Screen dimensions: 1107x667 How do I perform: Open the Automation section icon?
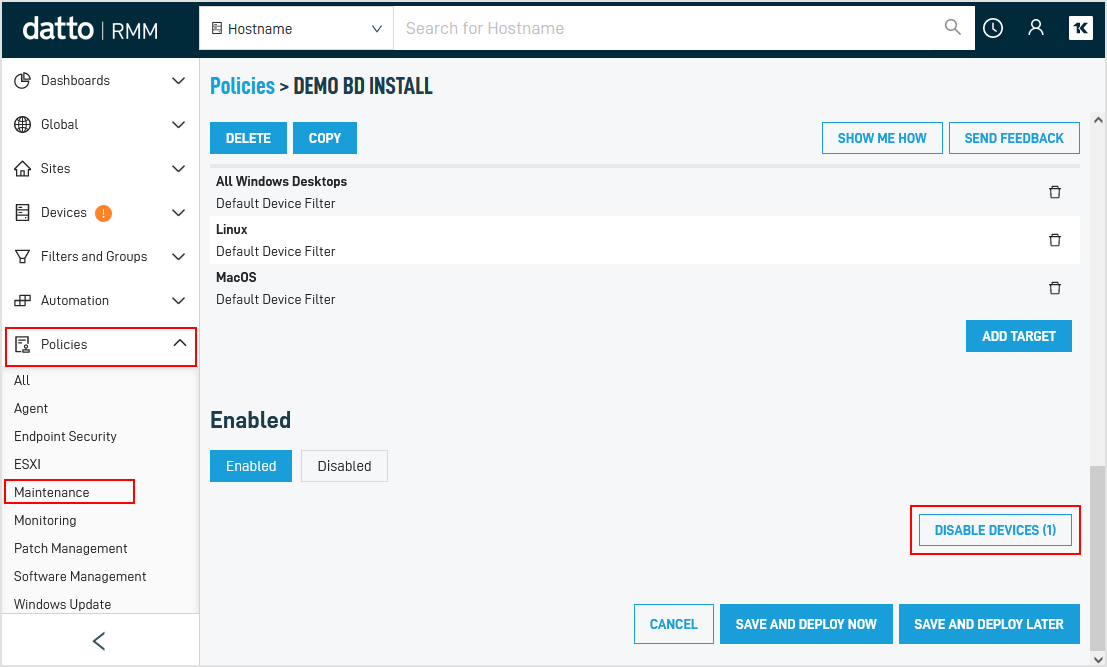(x=22, y=300)
